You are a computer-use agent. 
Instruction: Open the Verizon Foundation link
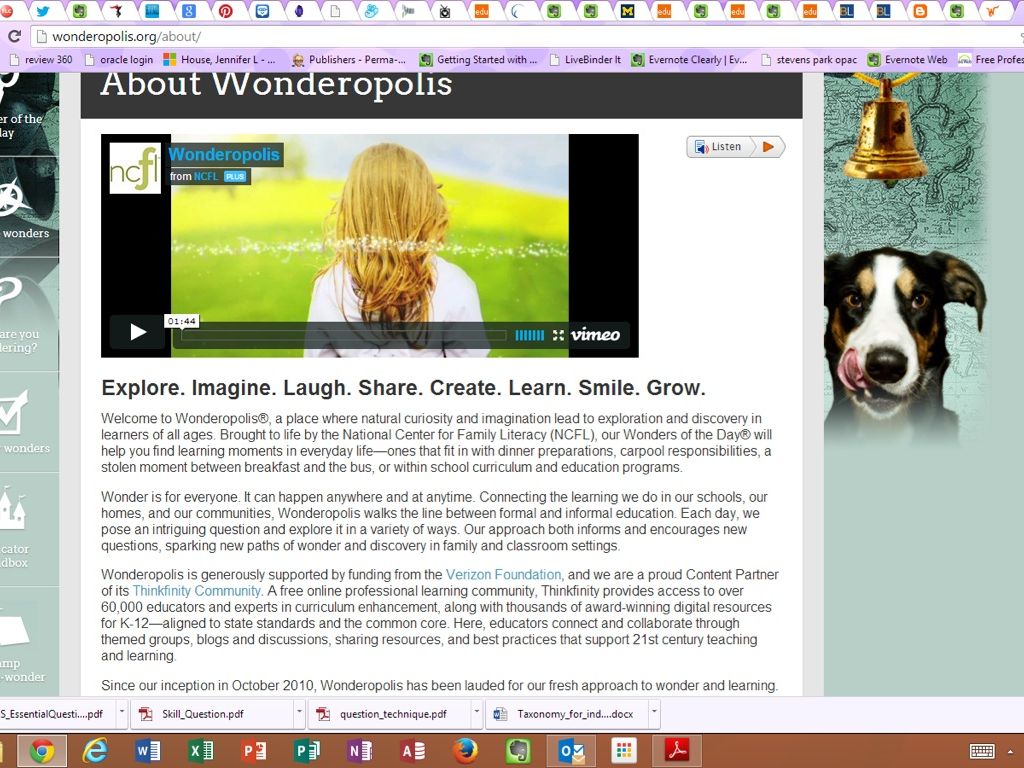(x=503, y=575)
